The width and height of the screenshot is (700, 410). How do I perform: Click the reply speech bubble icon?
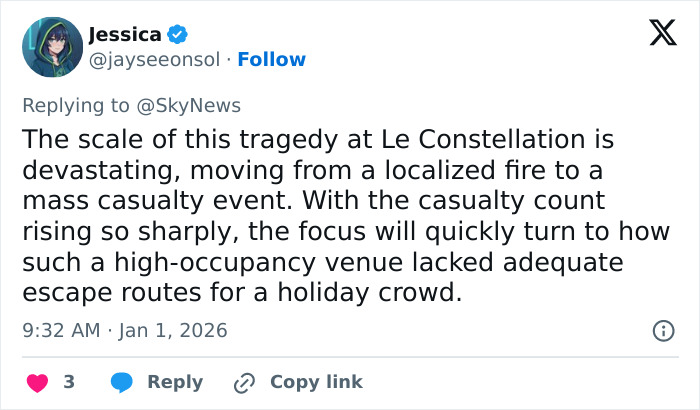(122, 382)
